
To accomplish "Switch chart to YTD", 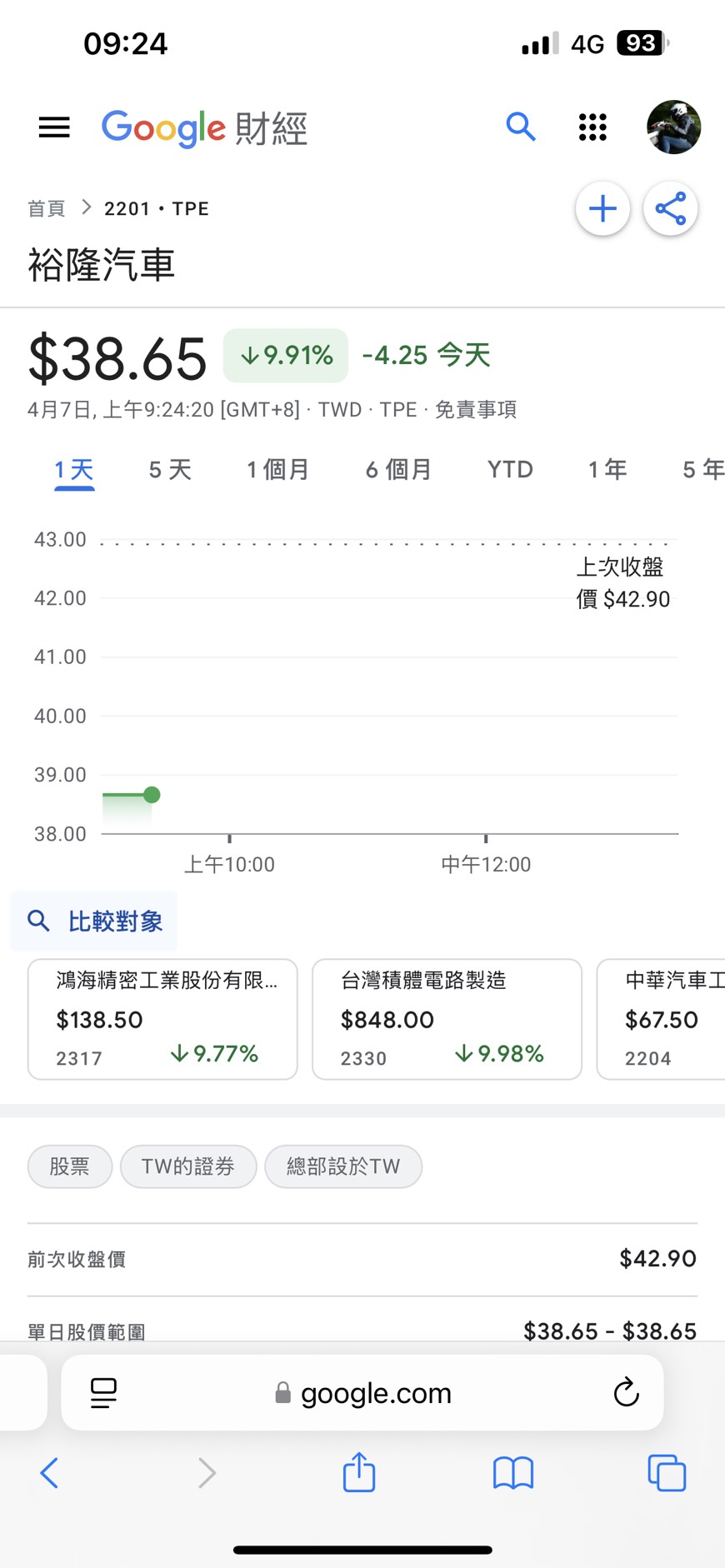I will pyautogui.click(x=510, y=470).
